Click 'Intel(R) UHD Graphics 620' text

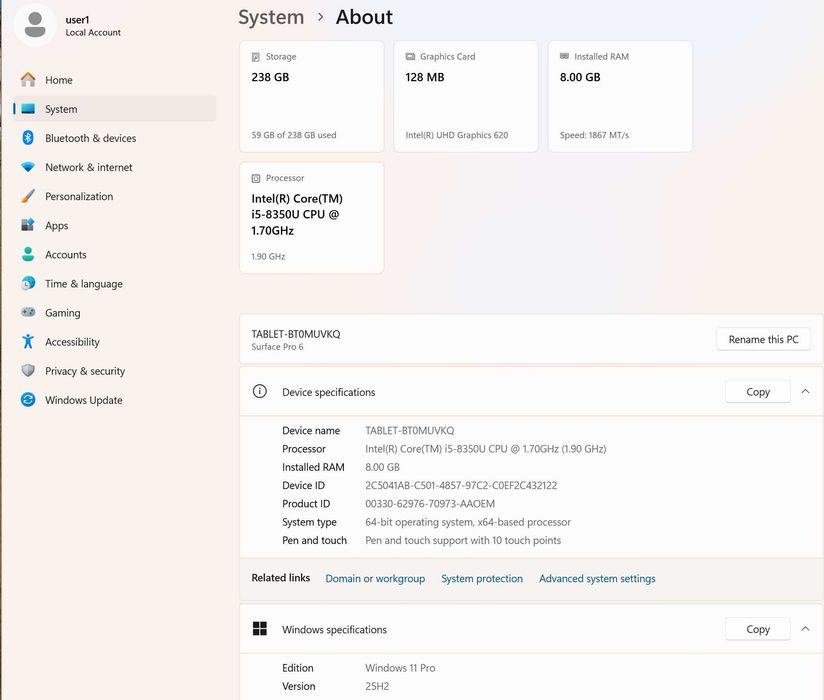click(457, 135)
